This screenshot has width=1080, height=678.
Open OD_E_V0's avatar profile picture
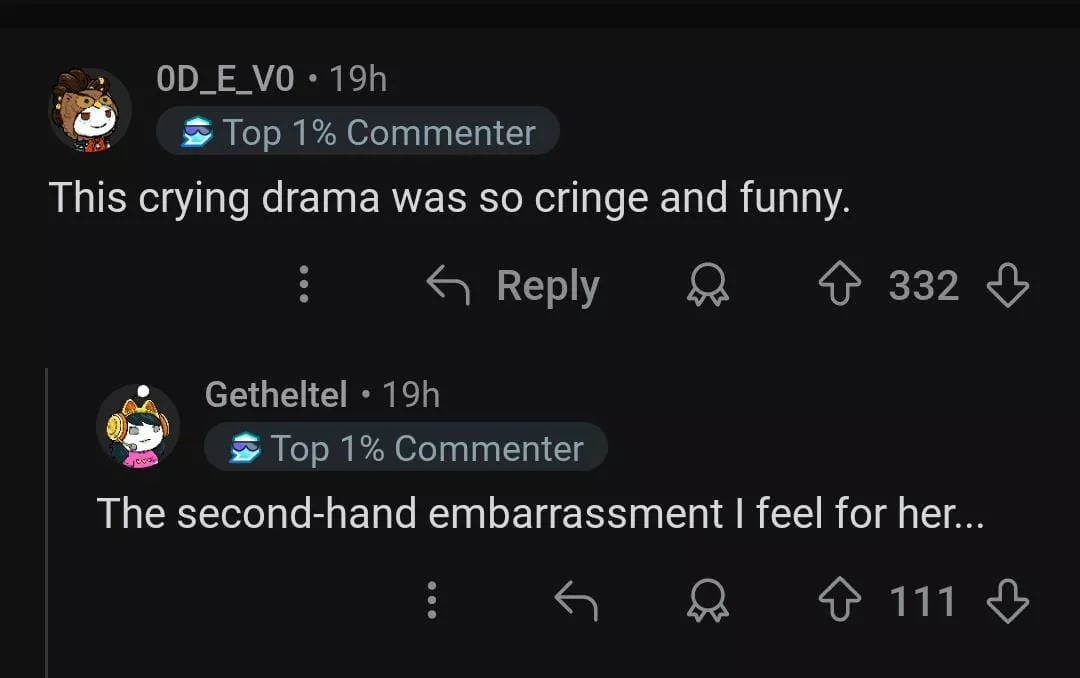[91, 110]
